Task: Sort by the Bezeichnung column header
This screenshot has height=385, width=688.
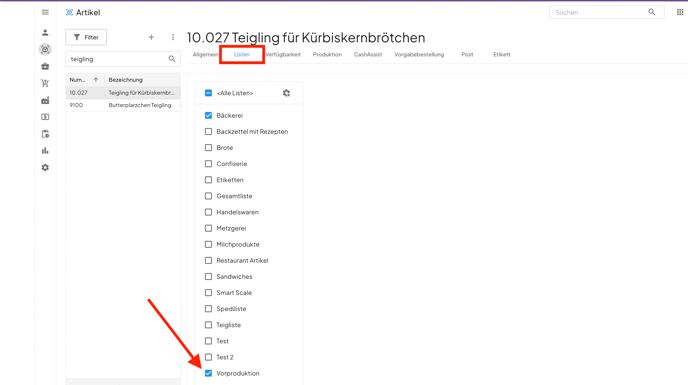Action: click(125, 80)
